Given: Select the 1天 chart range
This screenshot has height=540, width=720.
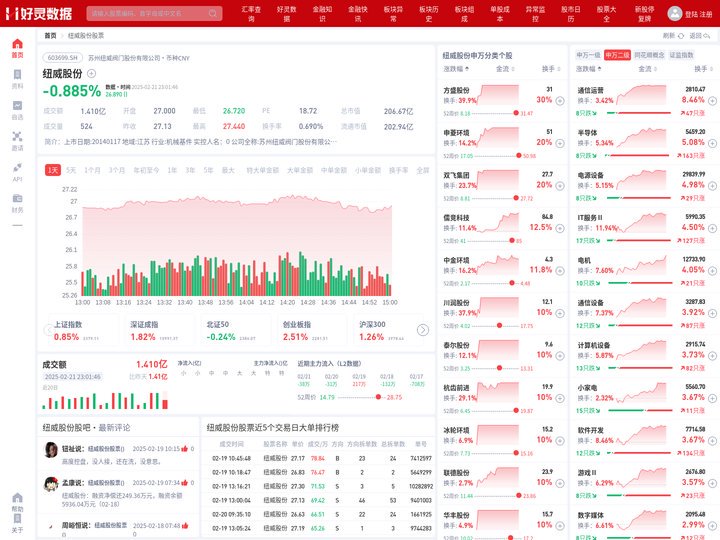Looking at the screenshot, I should (x=53, y=170).
